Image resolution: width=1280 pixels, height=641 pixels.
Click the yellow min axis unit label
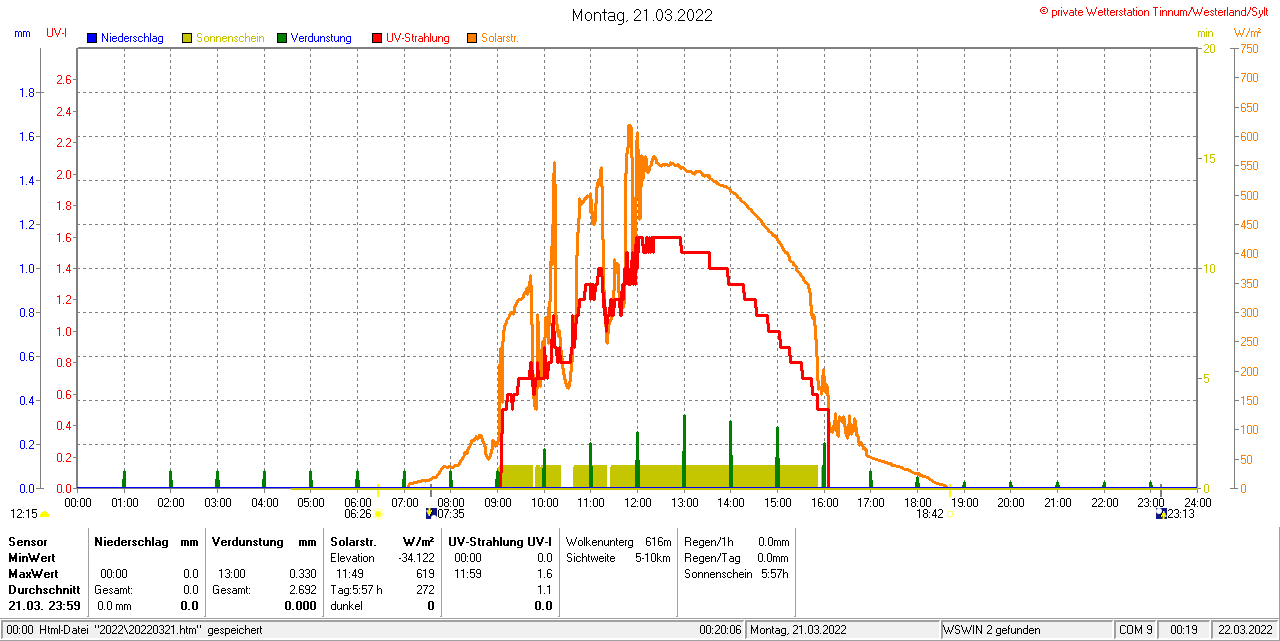pos(1205,33)
